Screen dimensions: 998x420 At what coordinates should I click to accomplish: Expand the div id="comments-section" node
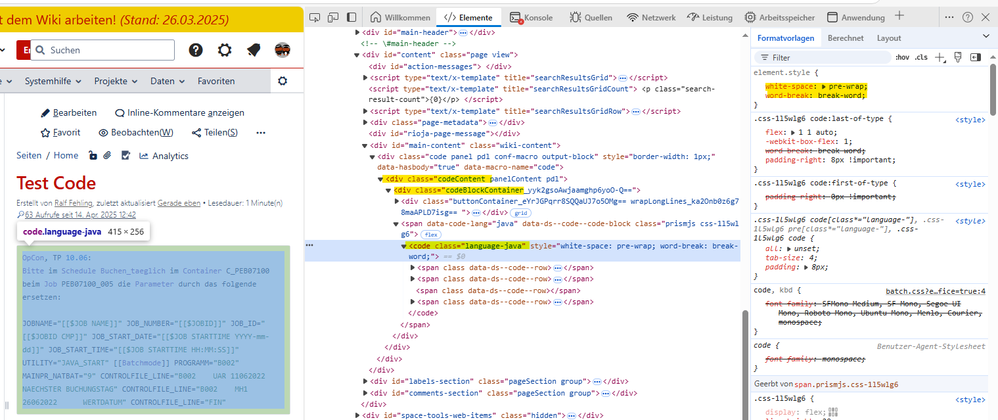[x=365, y=393]
